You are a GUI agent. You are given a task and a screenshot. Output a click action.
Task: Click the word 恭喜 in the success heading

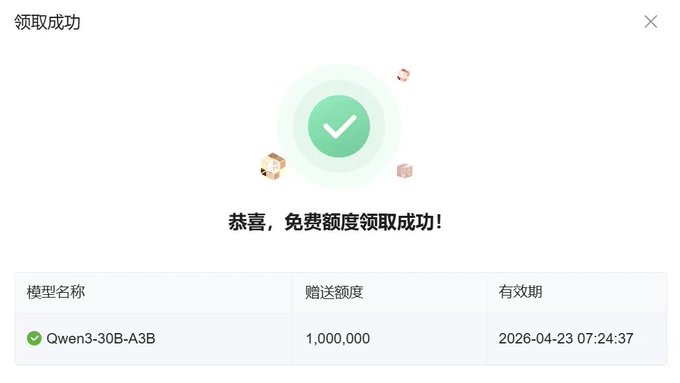pos(247,222)
